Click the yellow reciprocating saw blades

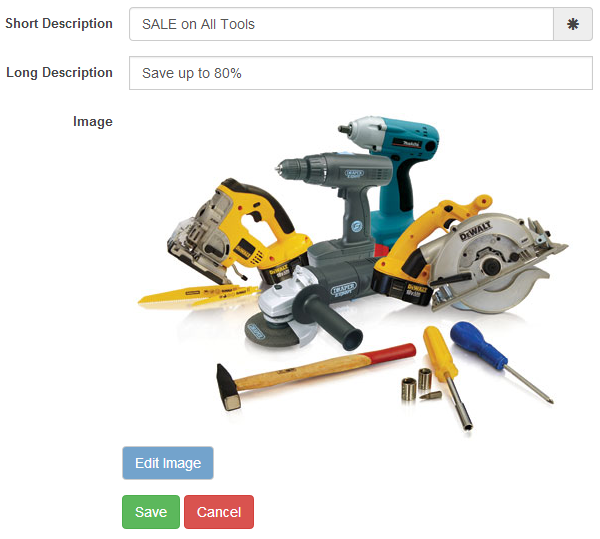pos(199,295)
